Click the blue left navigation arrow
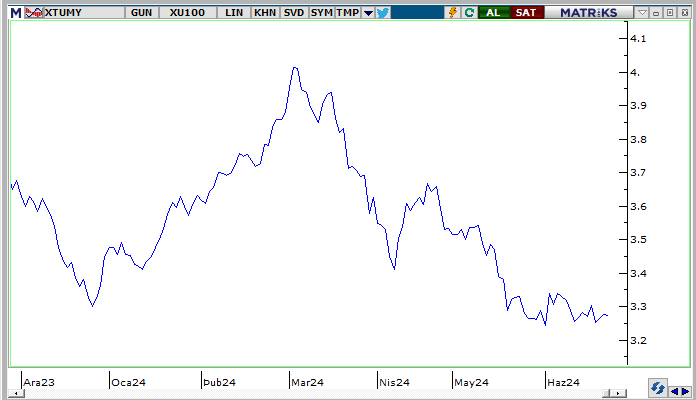This screenshot has width=696, height=400. (674, 392)
